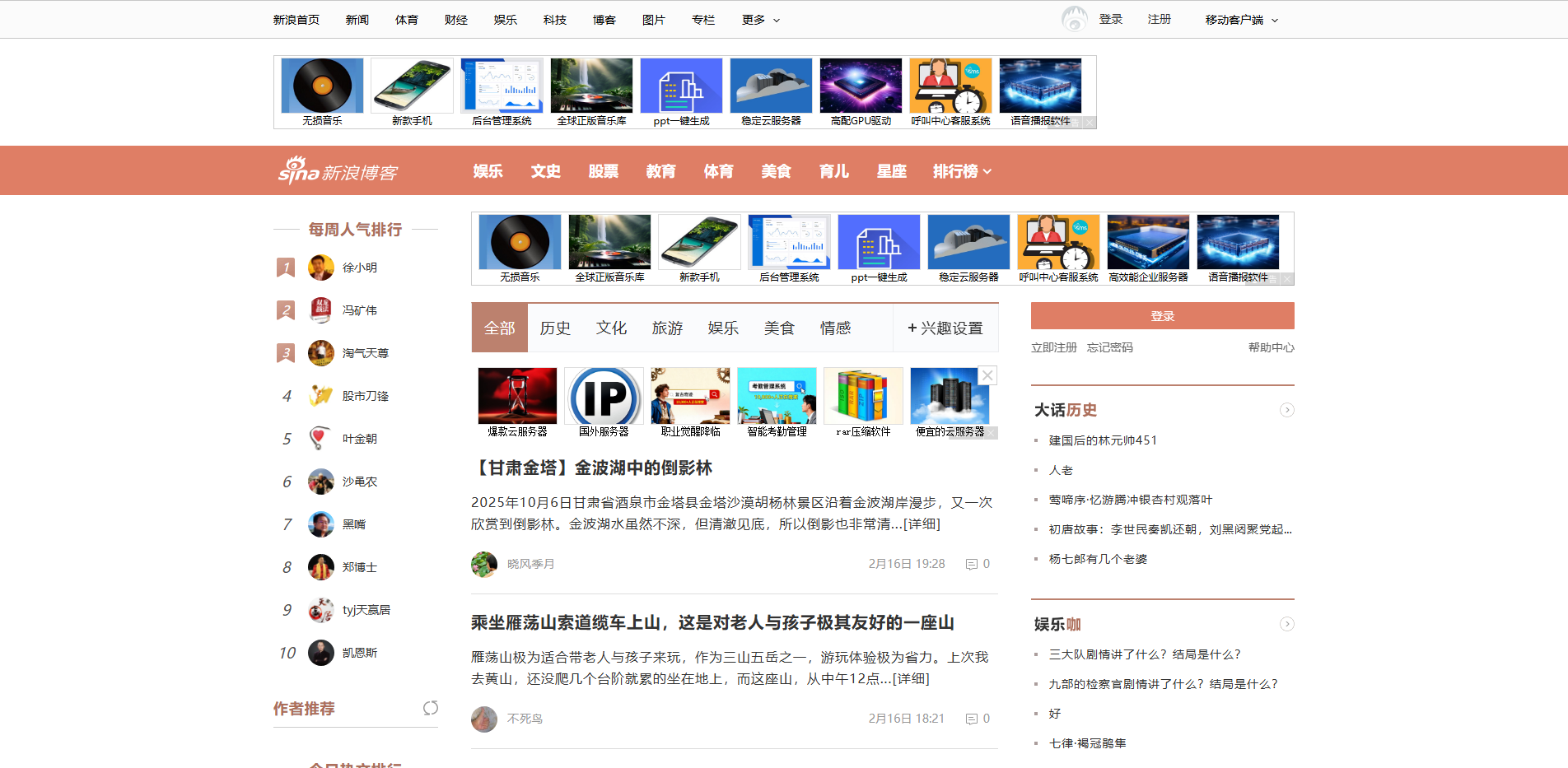Click the arrow icon beside 大话历史
The width and height of the screenshot is (1568, 768).
click(1287, 409)
